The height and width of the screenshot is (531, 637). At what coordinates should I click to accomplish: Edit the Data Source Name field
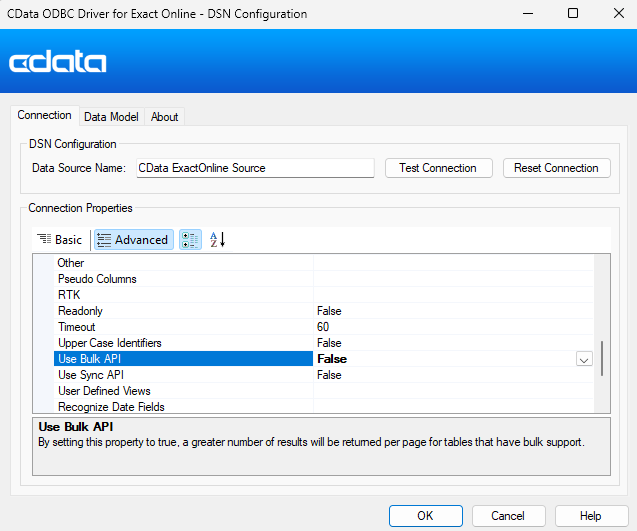[255, 168]
